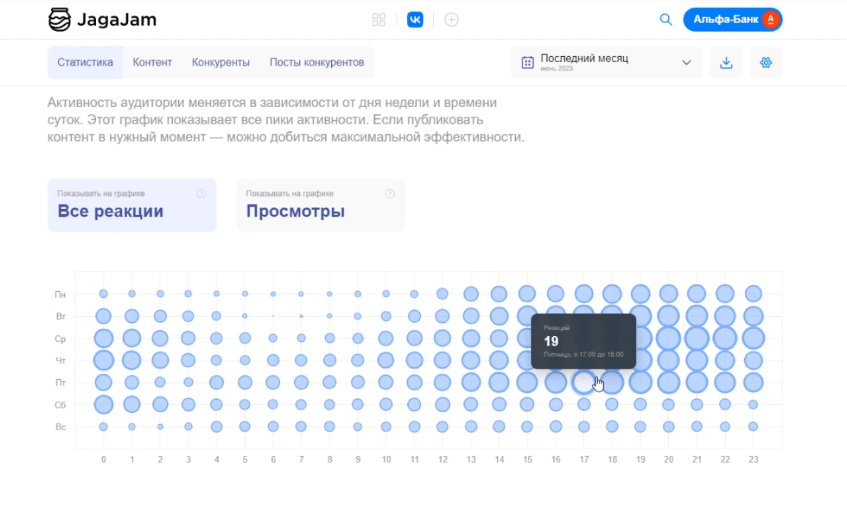
Task: Show Просмотры on the chart
Action: coord(321,205)
